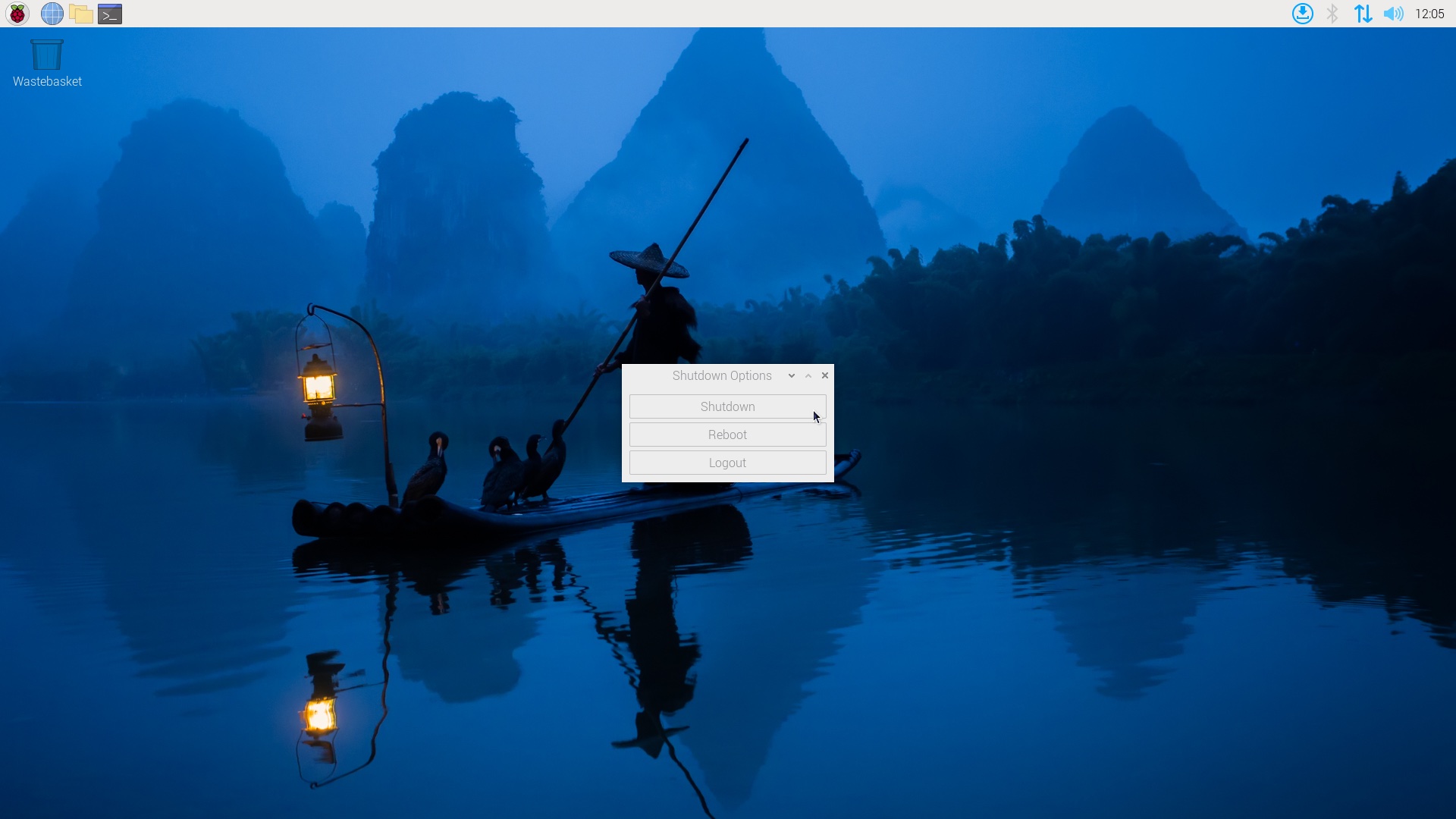The image size is (1456, 819).
Task: View current system time display
Action: point(1429,13)
